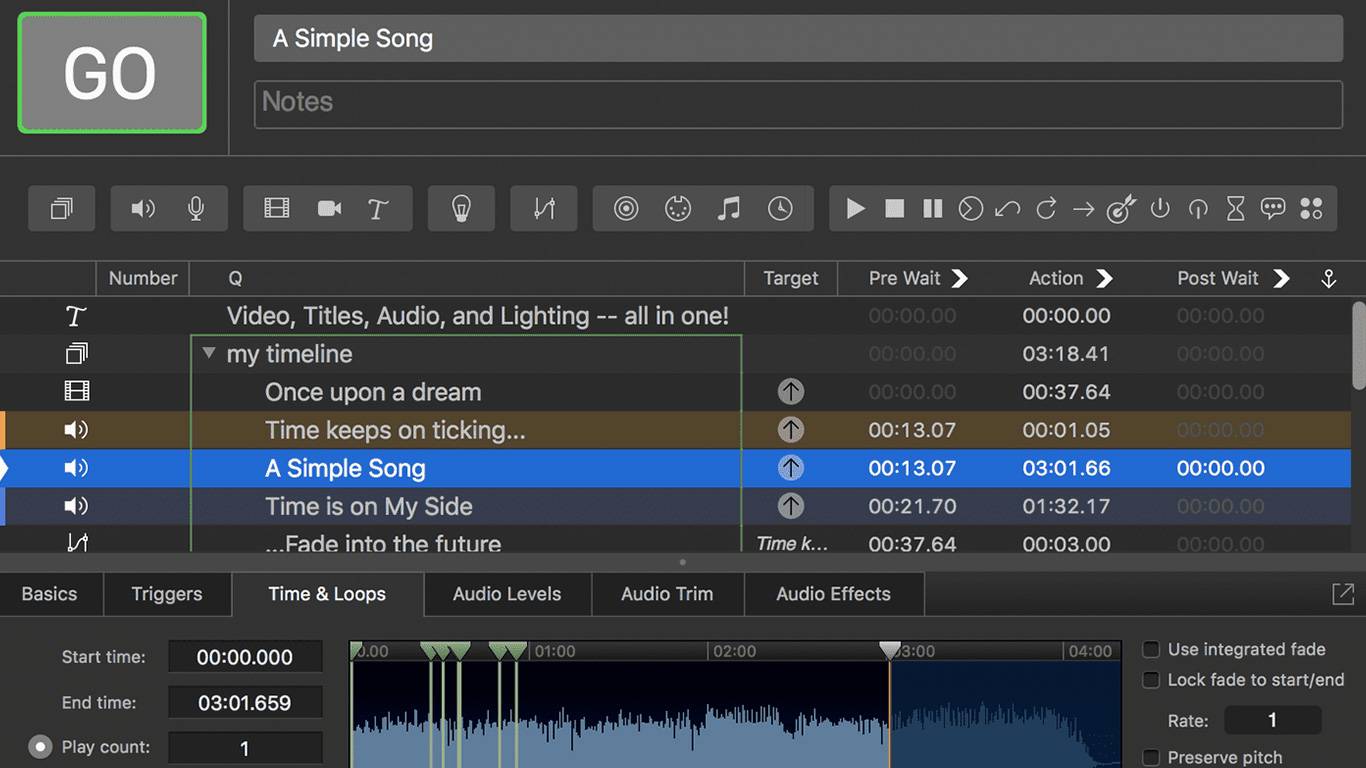Select the Camera cue icon
Image resolution: width=1366 pixels, height=768 pixels.
[x=329, y=208]
